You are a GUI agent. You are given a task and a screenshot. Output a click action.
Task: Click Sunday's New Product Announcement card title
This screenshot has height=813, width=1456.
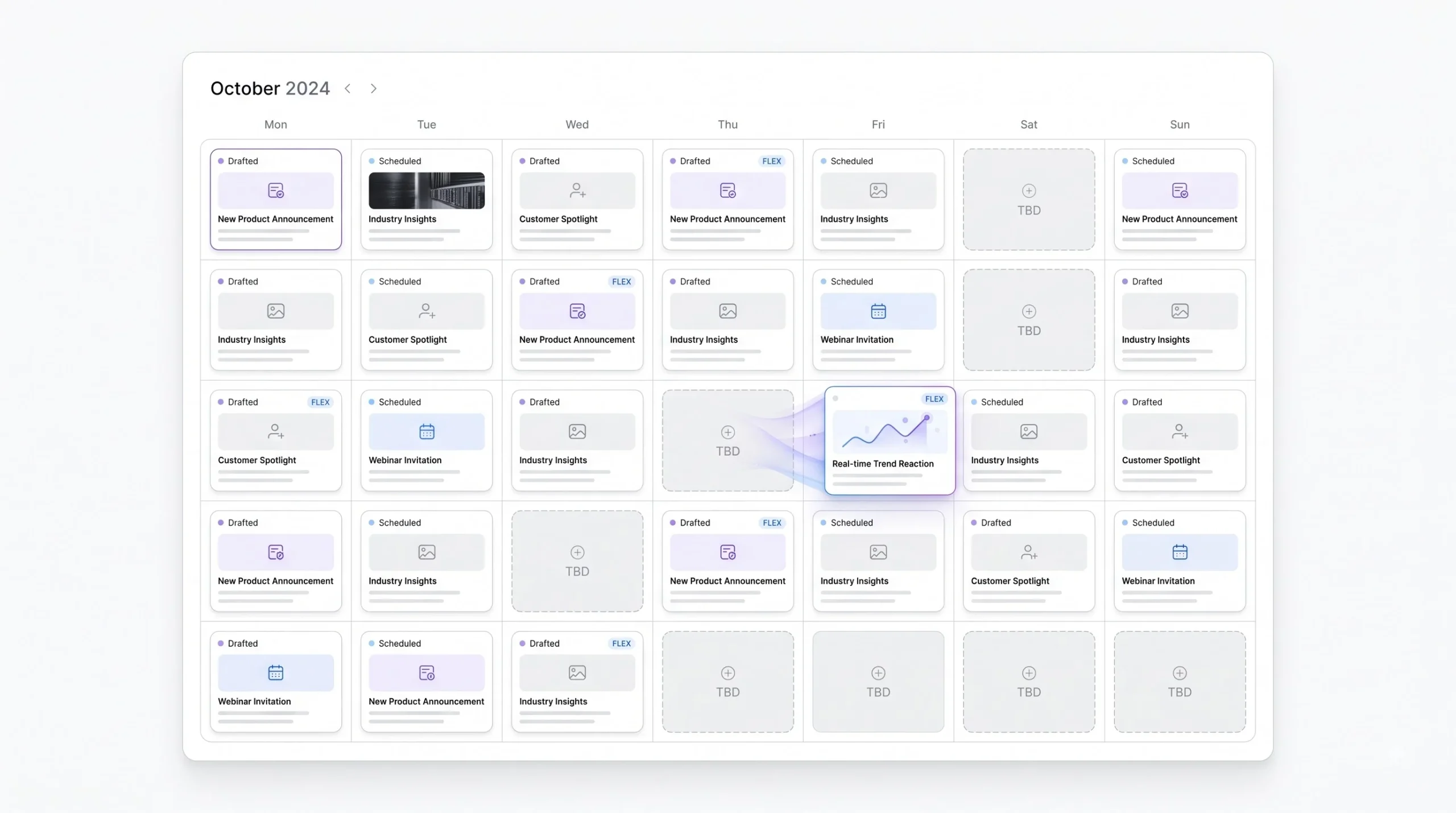click(1180, 218)
